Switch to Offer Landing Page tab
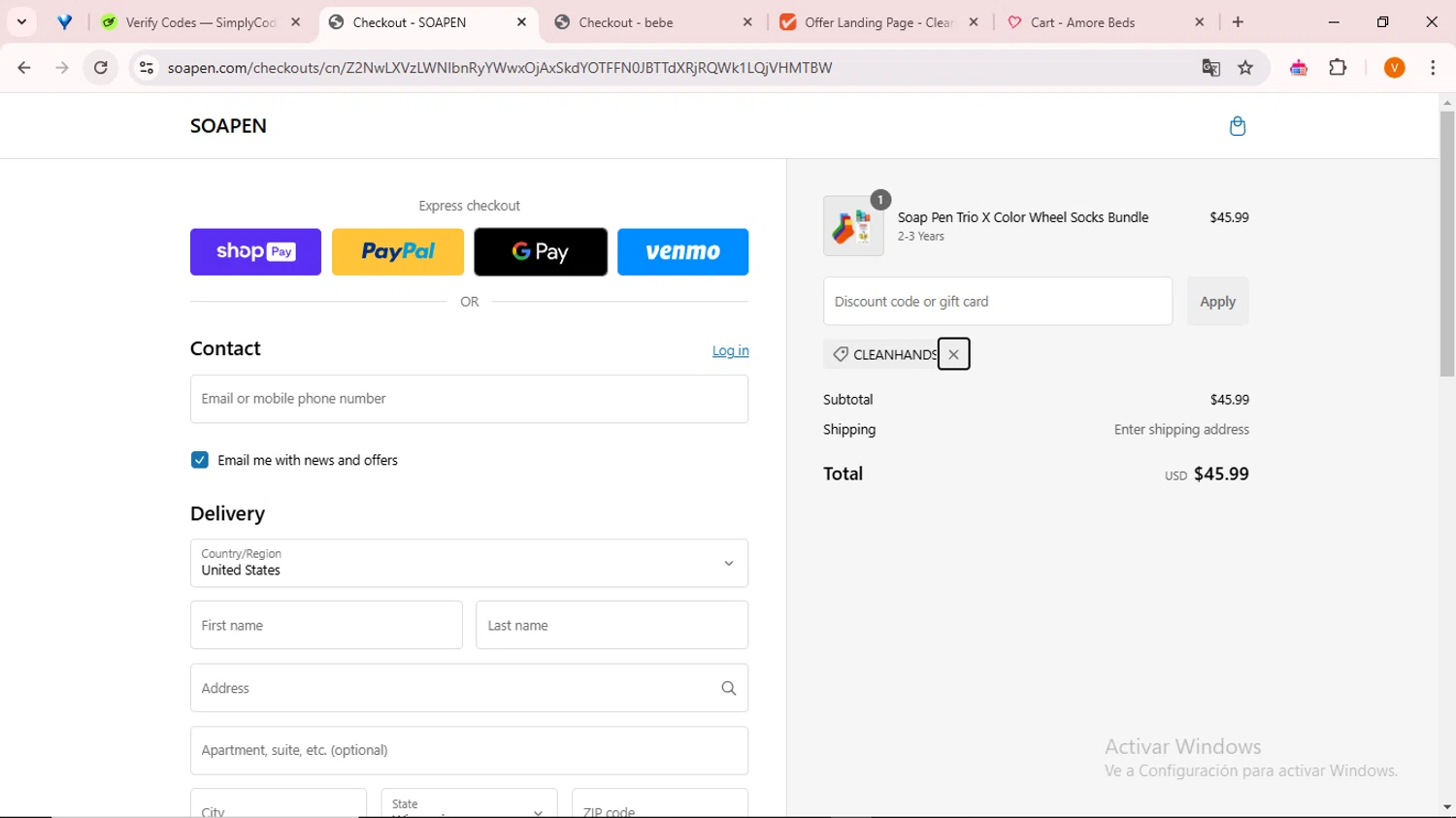 [880, 22]
